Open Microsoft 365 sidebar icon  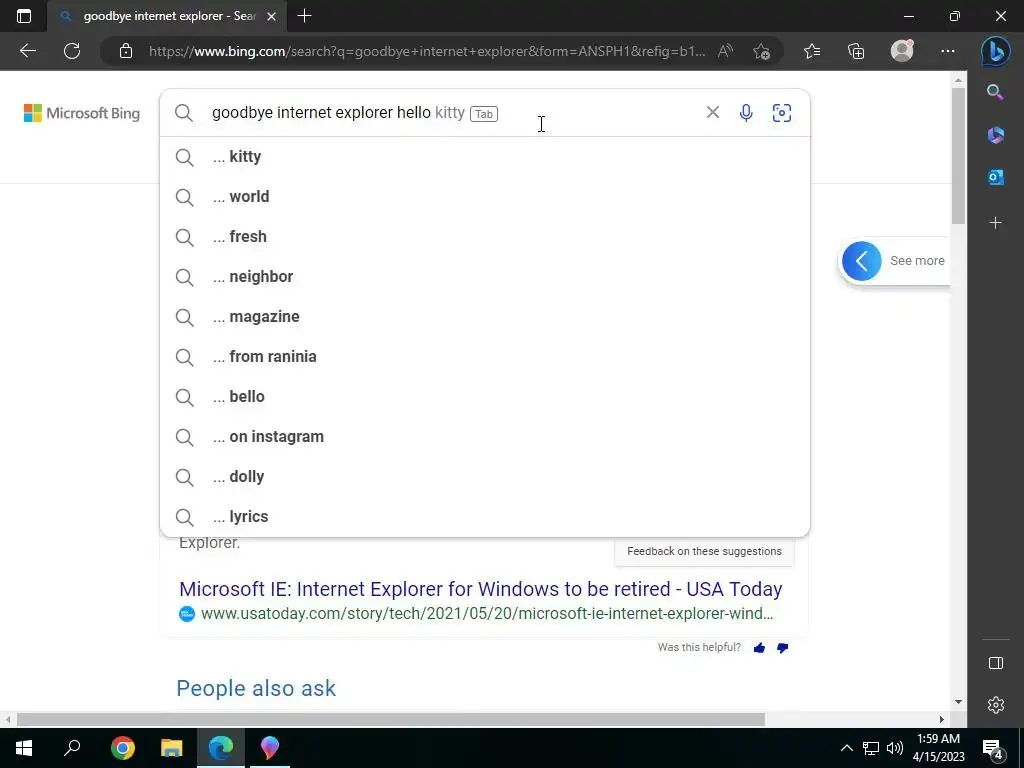(995, 135)
